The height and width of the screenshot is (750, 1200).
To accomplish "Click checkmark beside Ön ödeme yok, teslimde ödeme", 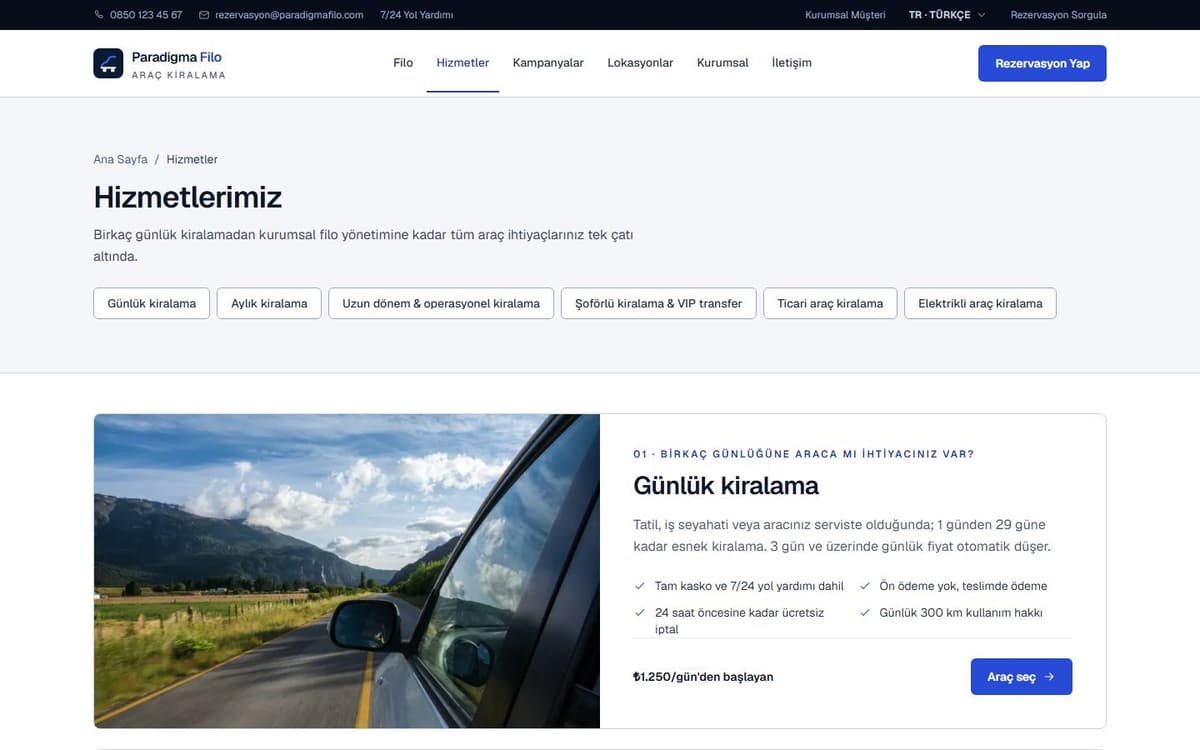I will 865,586.
